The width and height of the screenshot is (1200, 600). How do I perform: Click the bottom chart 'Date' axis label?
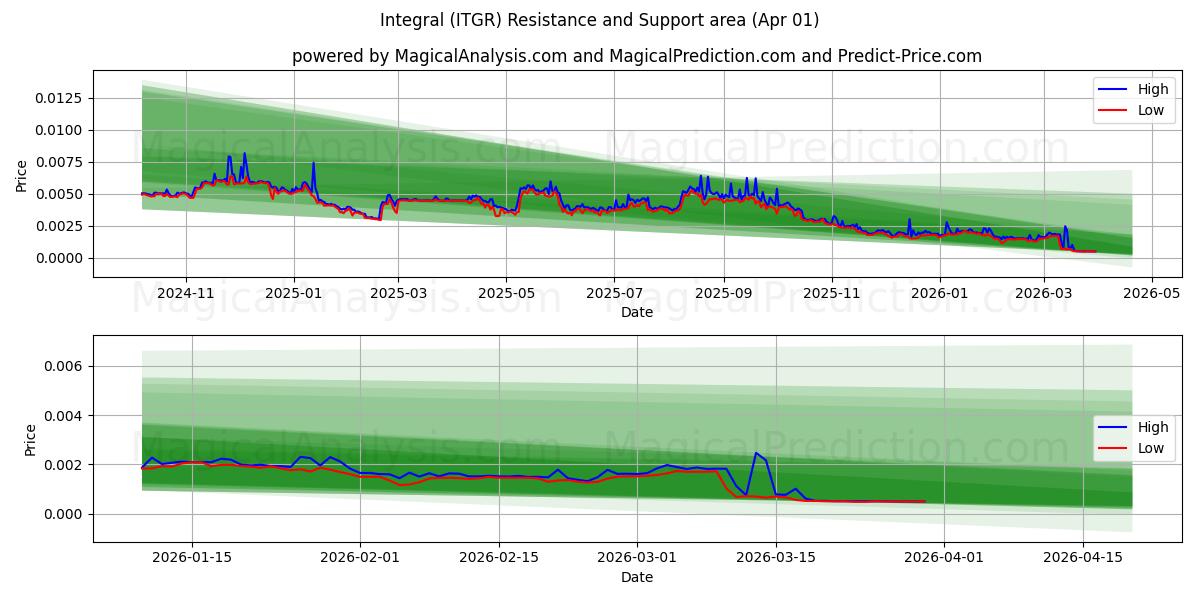637,577
